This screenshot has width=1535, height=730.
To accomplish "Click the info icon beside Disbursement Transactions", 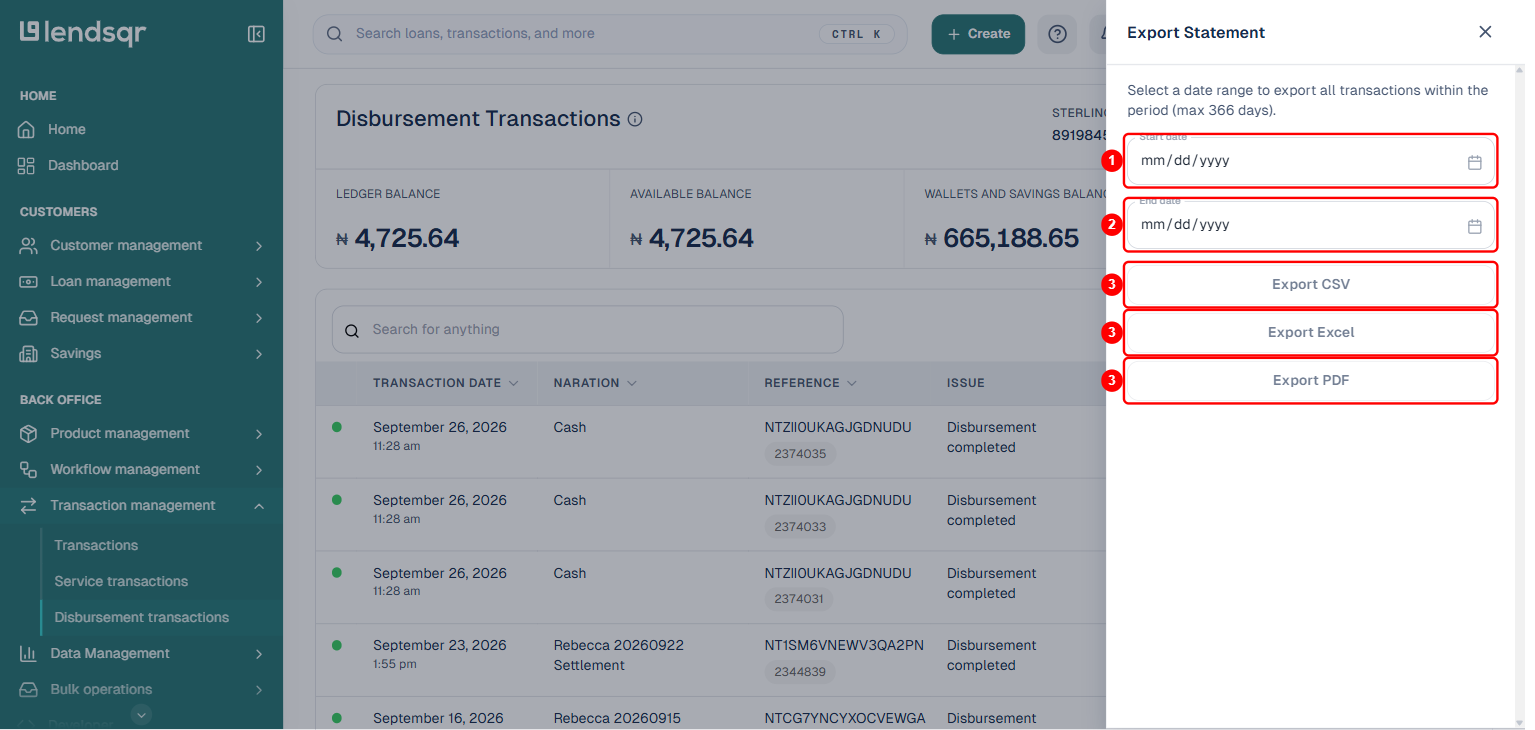I will (635, 119).
